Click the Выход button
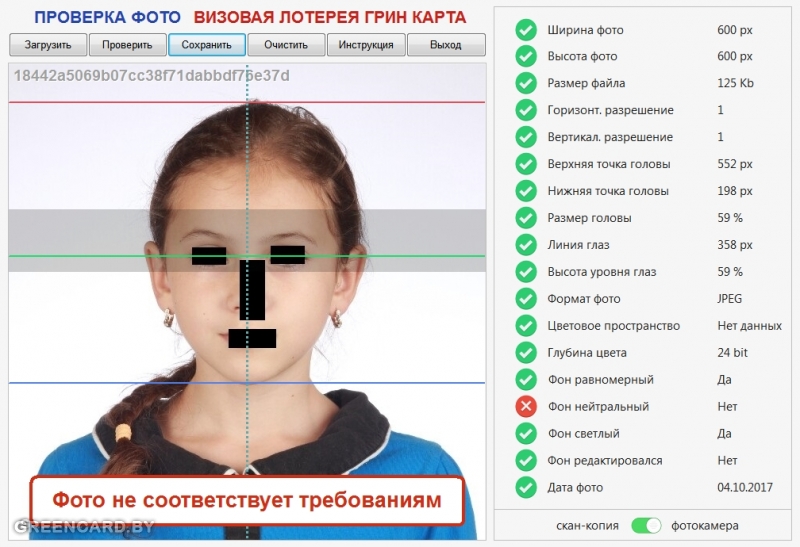 coord(446,45)
